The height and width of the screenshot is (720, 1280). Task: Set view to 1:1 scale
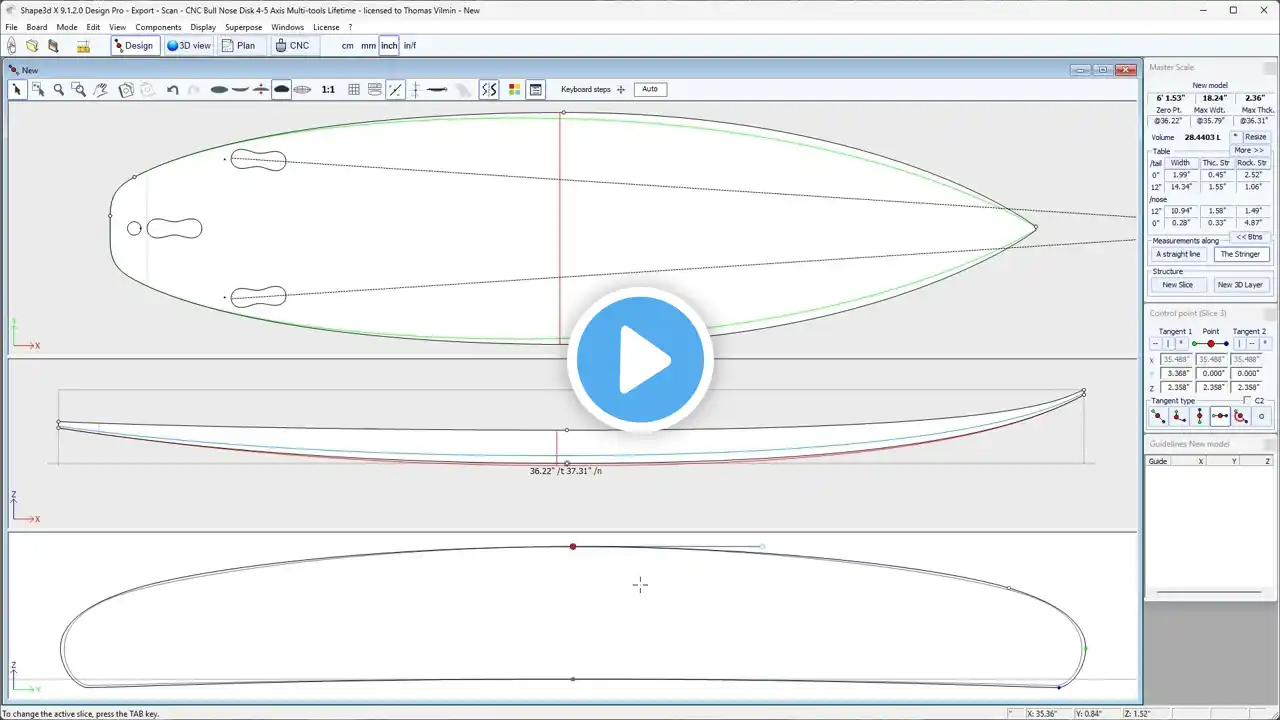click(328, 89)
